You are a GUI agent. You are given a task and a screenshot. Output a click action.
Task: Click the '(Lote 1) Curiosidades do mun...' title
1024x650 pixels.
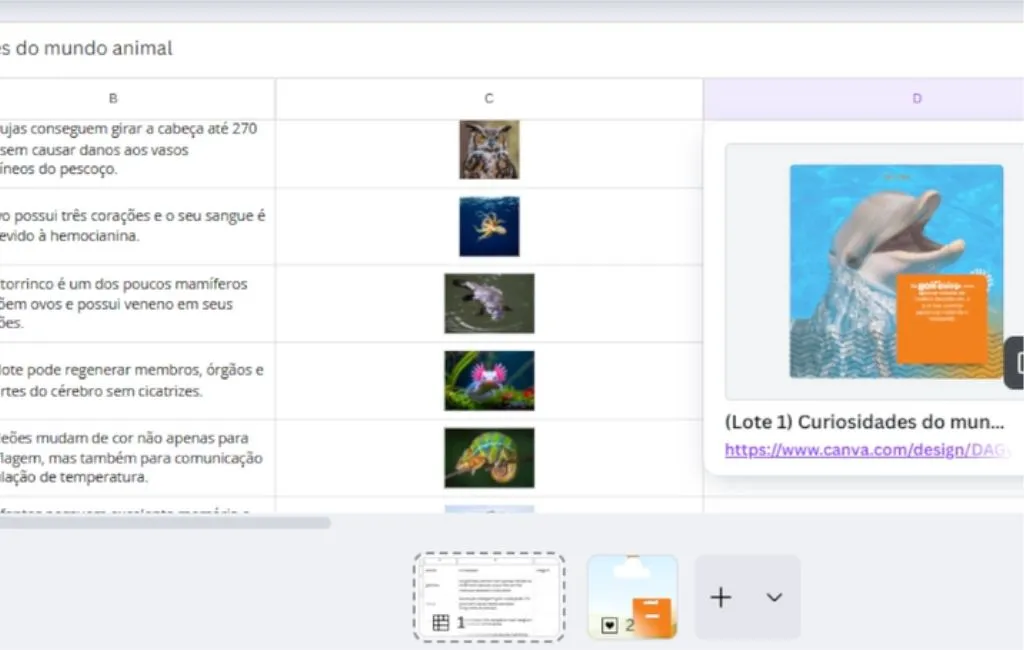(x=864, y=420)
